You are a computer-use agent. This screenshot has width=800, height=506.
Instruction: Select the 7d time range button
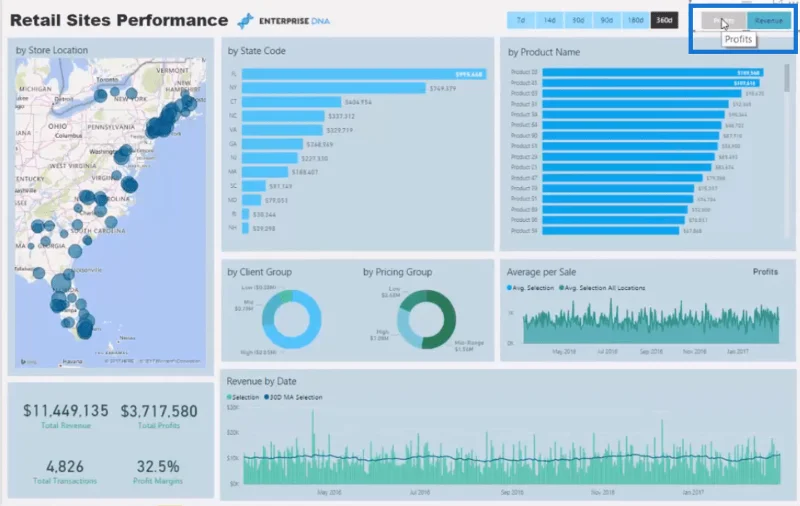(x=520, y=20)
